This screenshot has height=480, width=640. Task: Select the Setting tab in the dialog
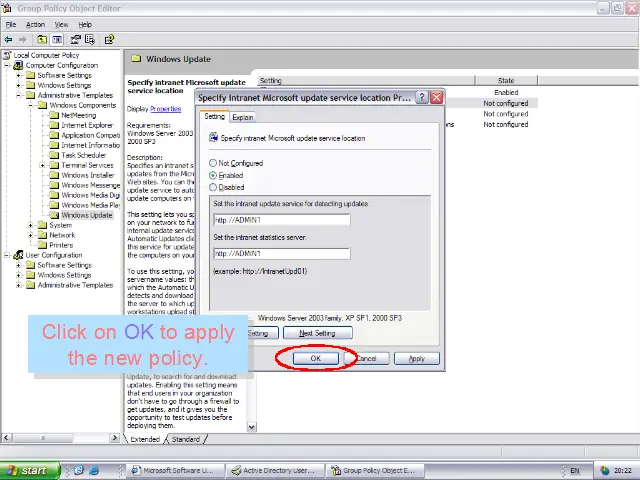coord(215,116)
